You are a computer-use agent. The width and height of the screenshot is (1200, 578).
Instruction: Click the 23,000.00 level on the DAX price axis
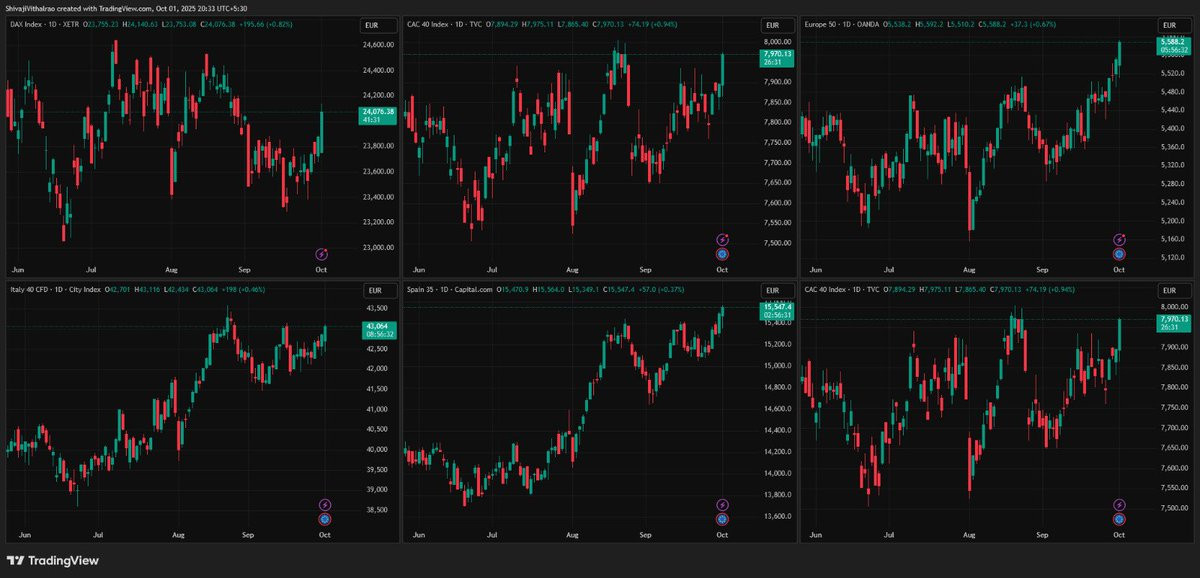(378, 248)
